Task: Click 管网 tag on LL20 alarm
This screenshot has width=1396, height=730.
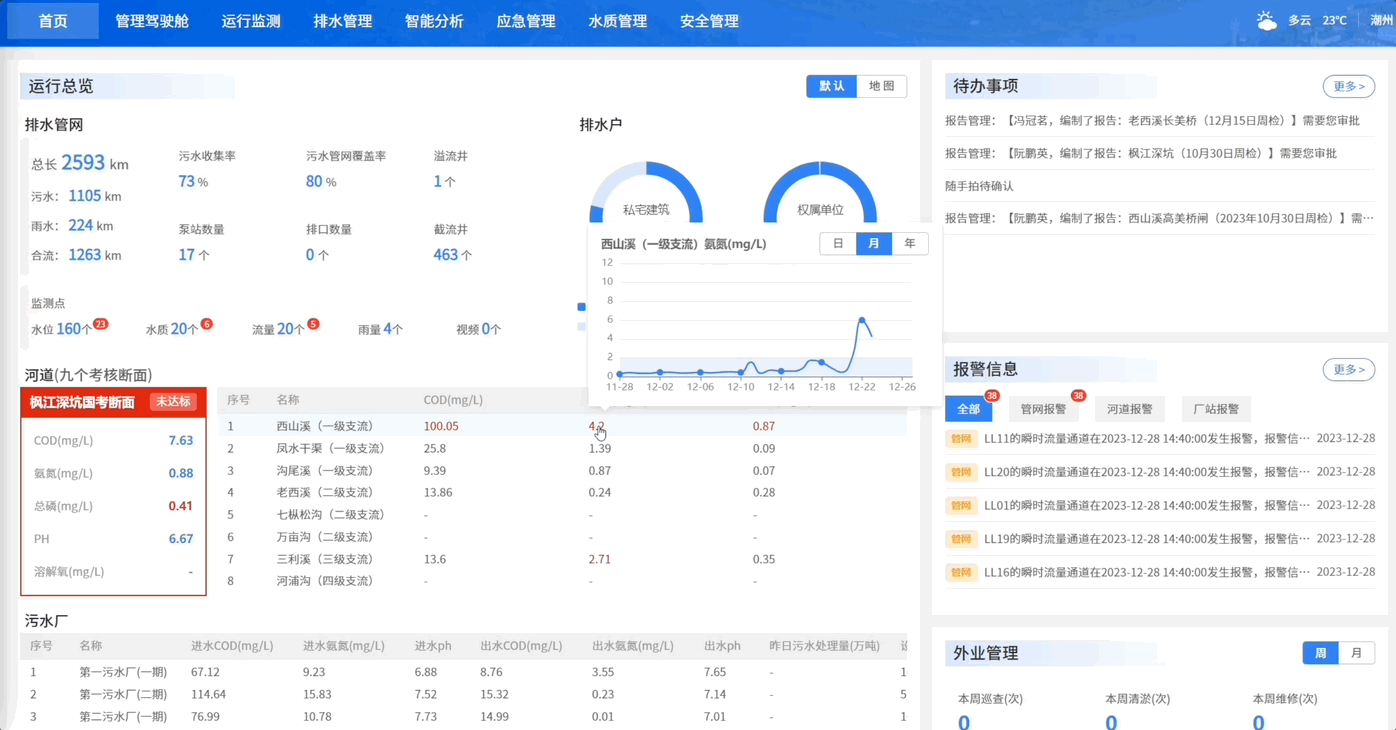Action: pyautogui.click(x=961, y=472)
